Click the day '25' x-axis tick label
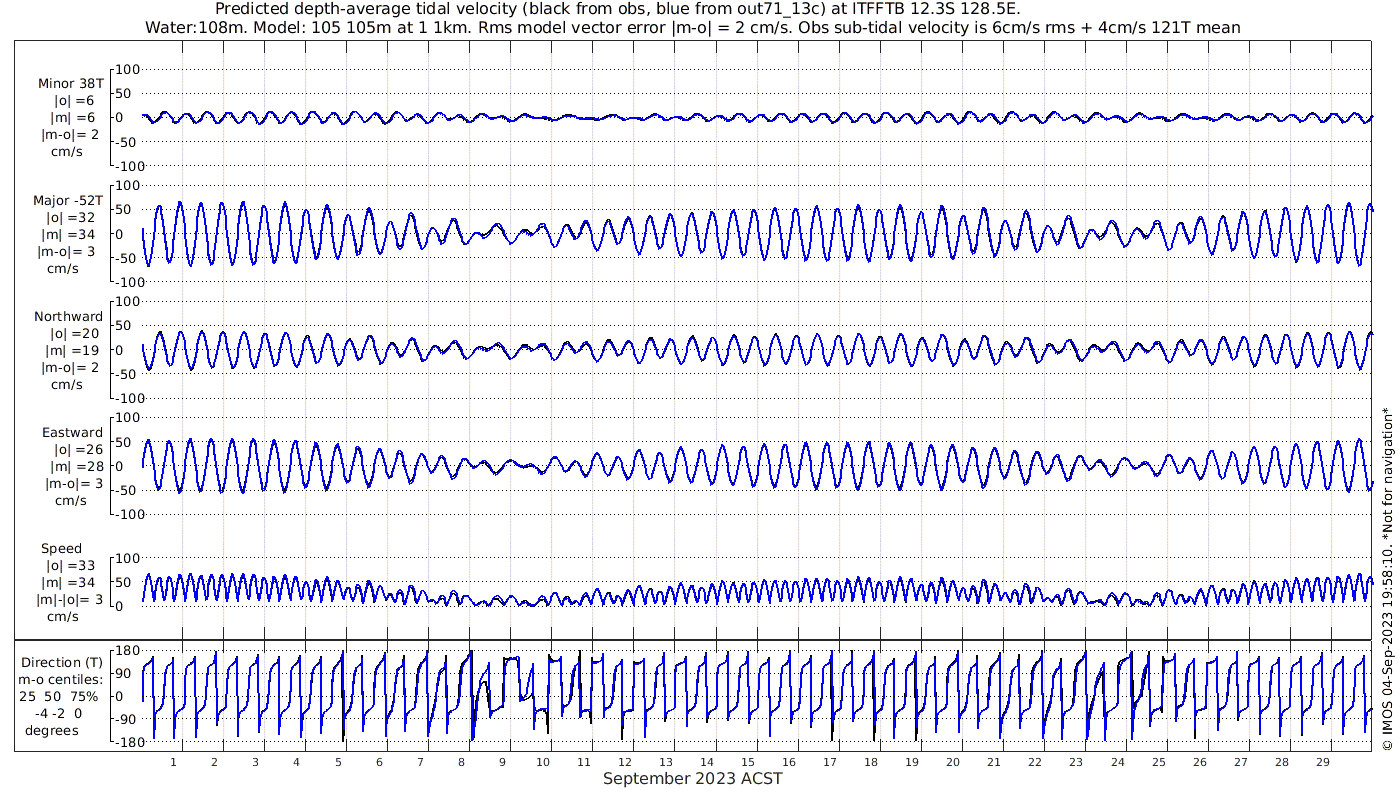The image size is (1400, 800). click(1158, 762)
